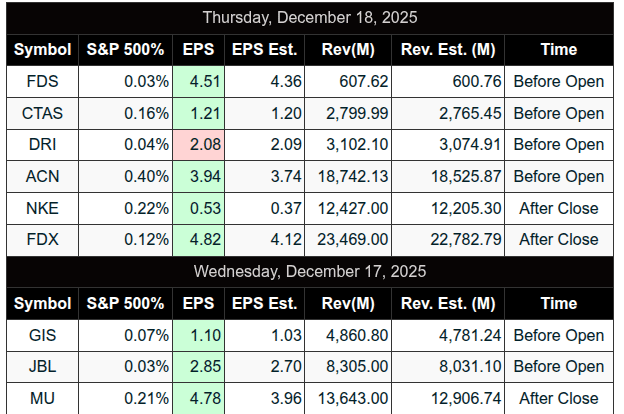Click the JBL symbol link
The width and height of the screenshot is (624, 414).
[x=42, y=367]
